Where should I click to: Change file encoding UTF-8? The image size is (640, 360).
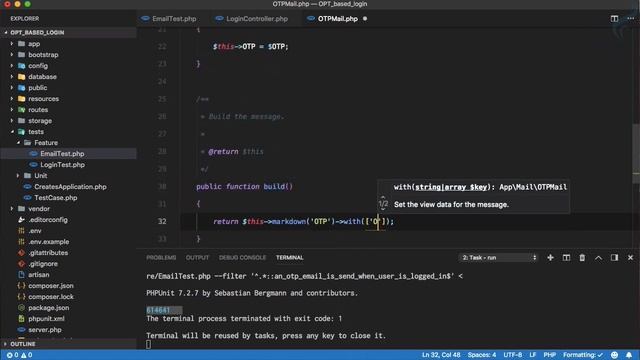pos(513,355)
